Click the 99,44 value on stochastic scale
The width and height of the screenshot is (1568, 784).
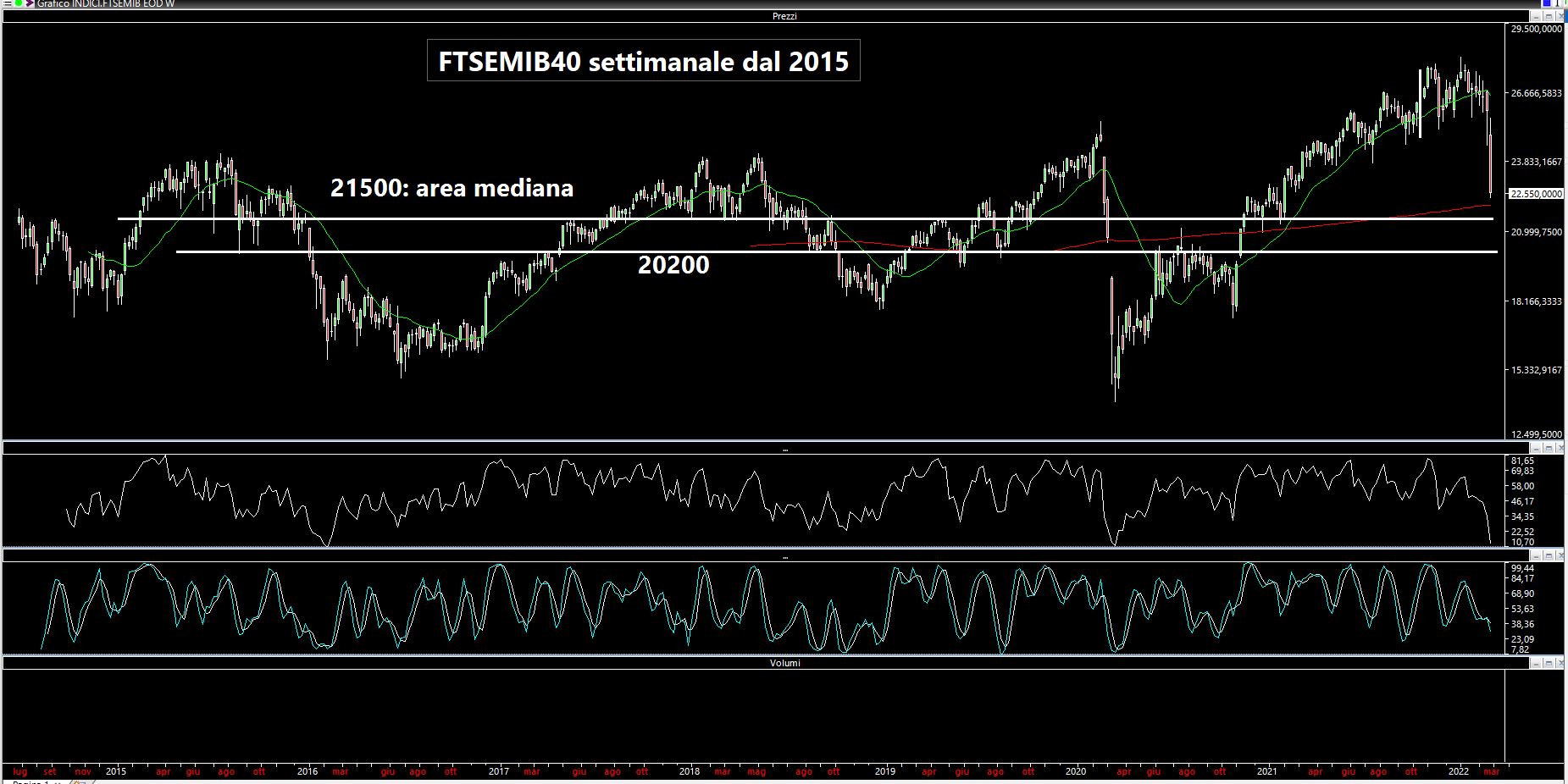pyautogui.click(x=1522, y=568)
